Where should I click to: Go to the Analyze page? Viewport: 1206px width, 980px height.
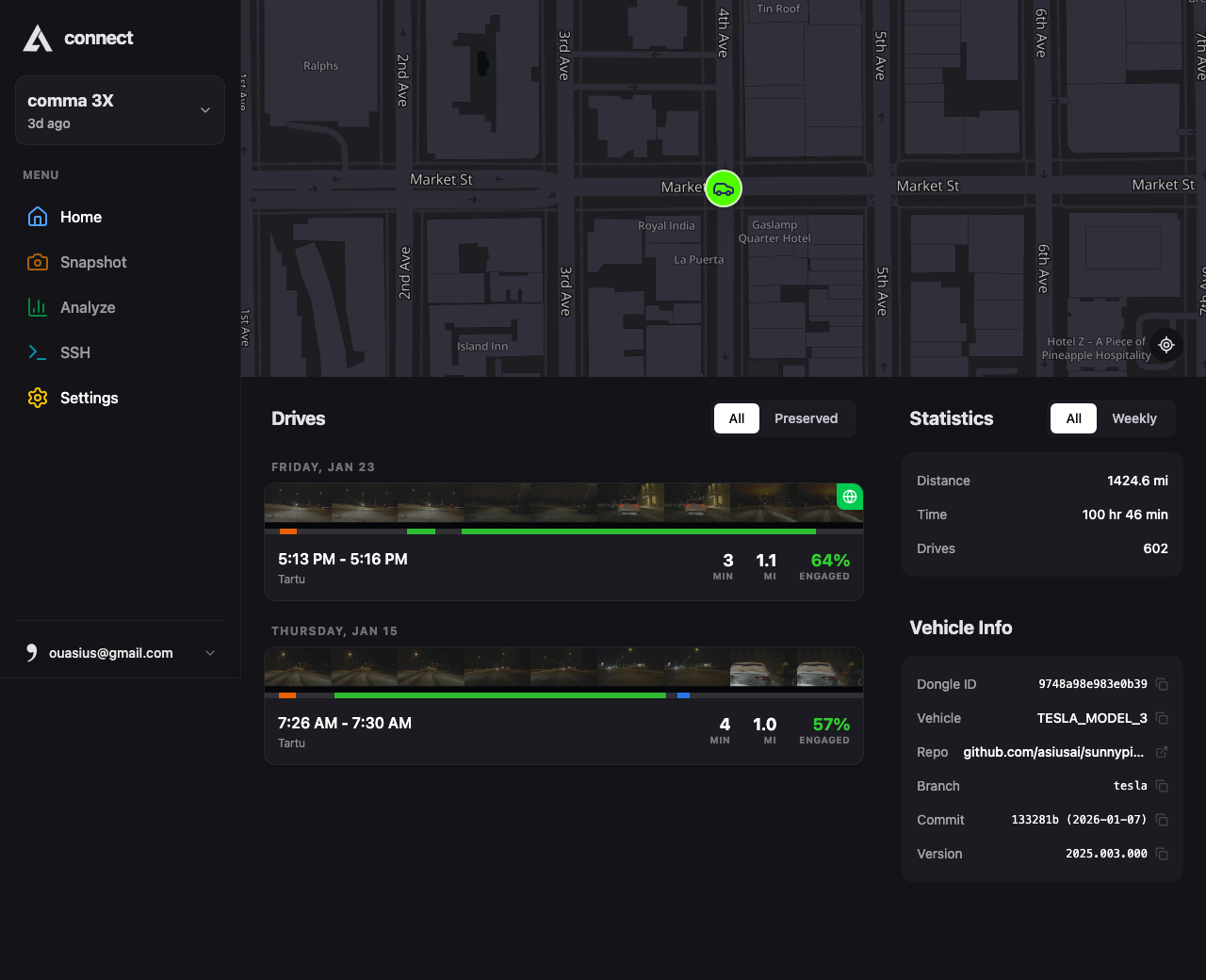(x=87, y=307)
